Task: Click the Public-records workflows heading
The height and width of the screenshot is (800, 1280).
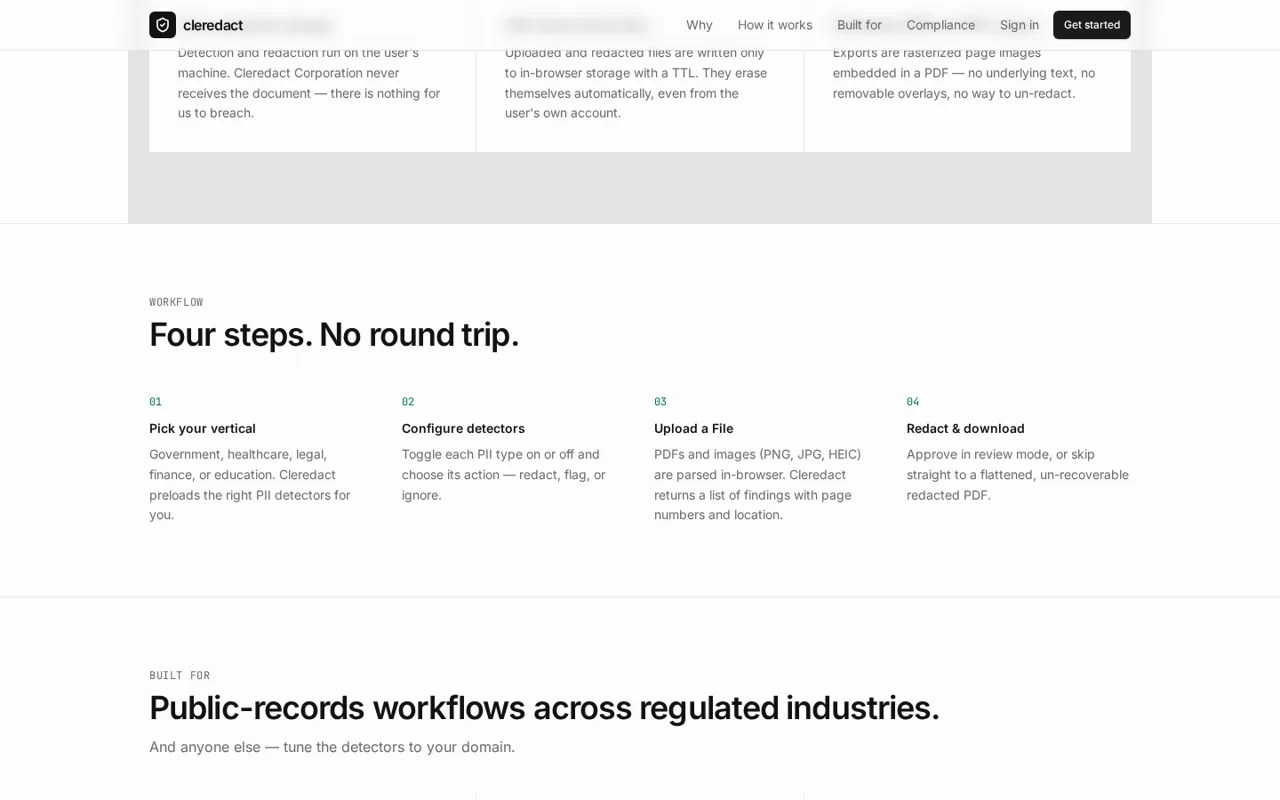Action: point(544,707)
